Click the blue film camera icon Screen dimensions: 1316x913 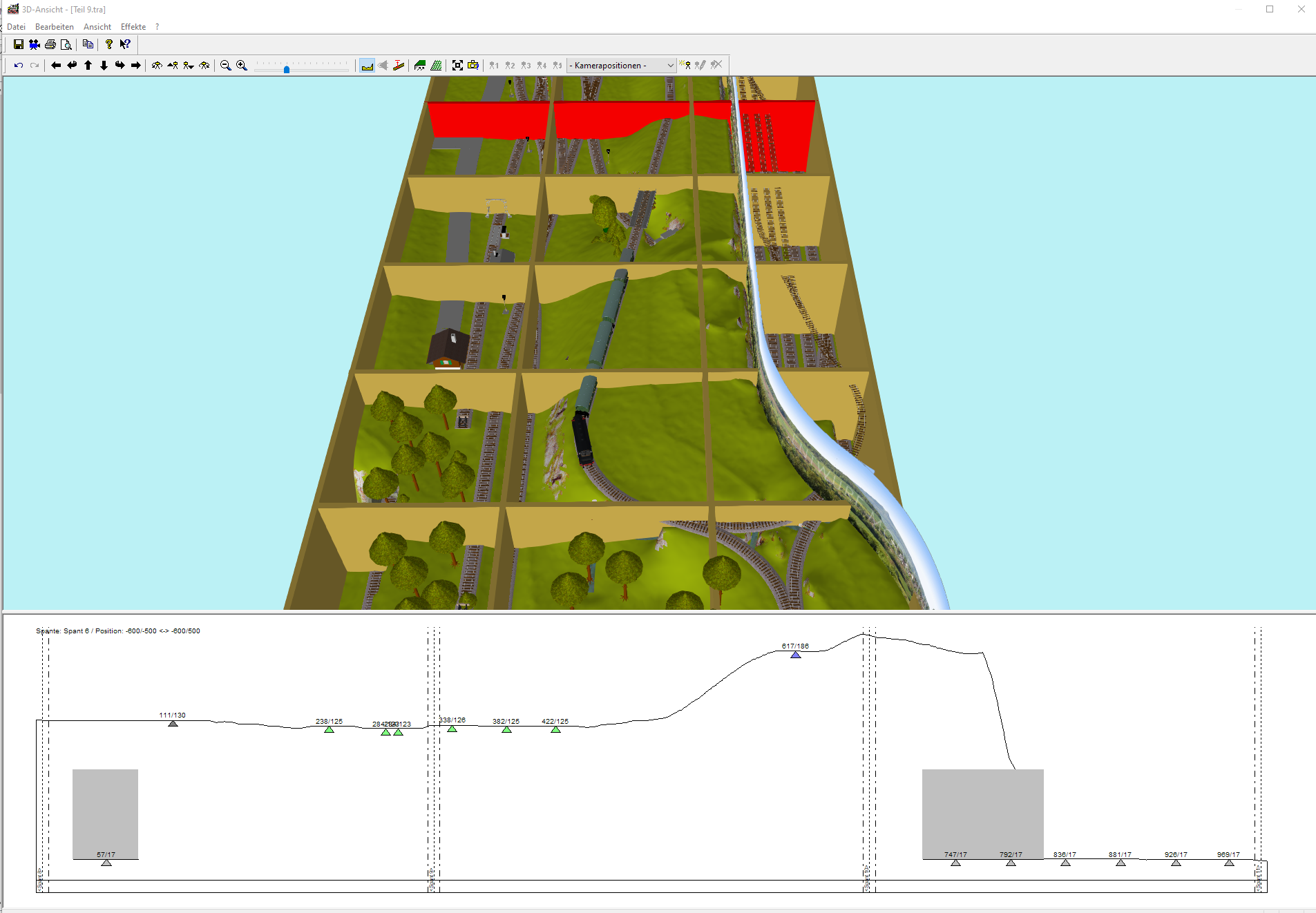[35, 44]
